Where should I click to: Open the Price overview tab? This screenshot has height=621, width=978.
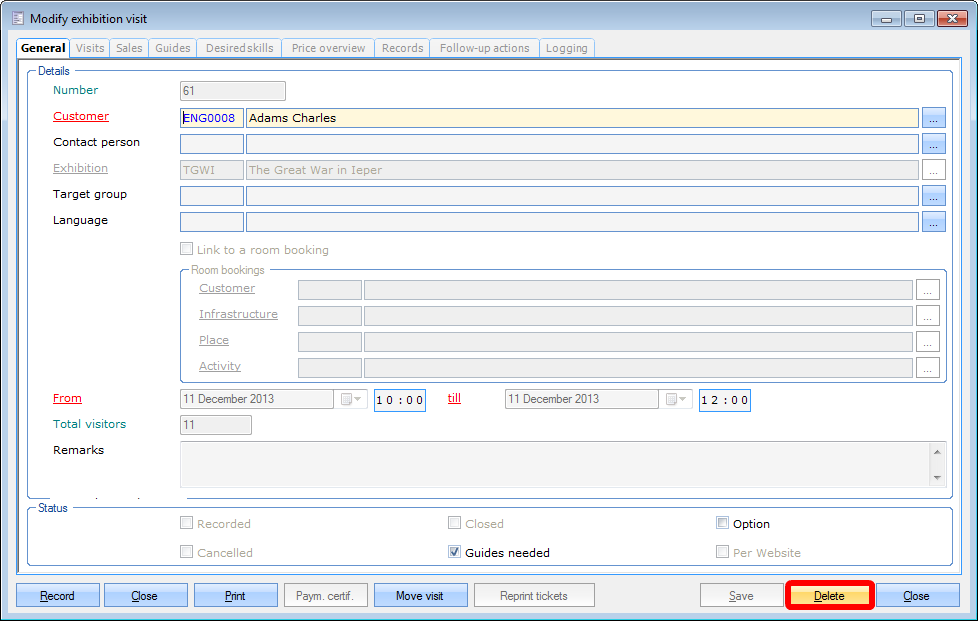click(328, 48)
